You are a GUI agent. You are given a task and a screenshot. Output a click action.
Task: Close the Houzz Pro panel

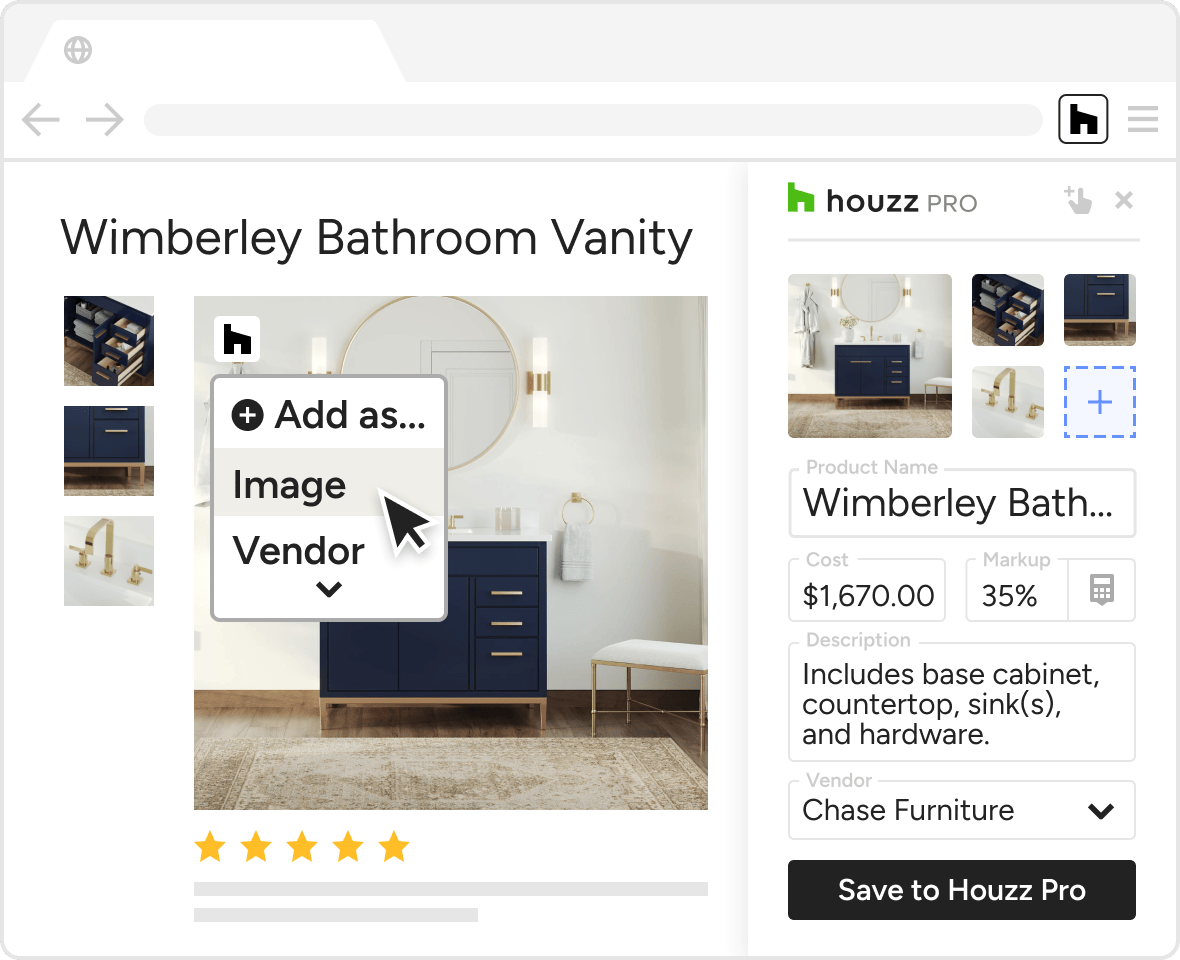[1124, 200]
